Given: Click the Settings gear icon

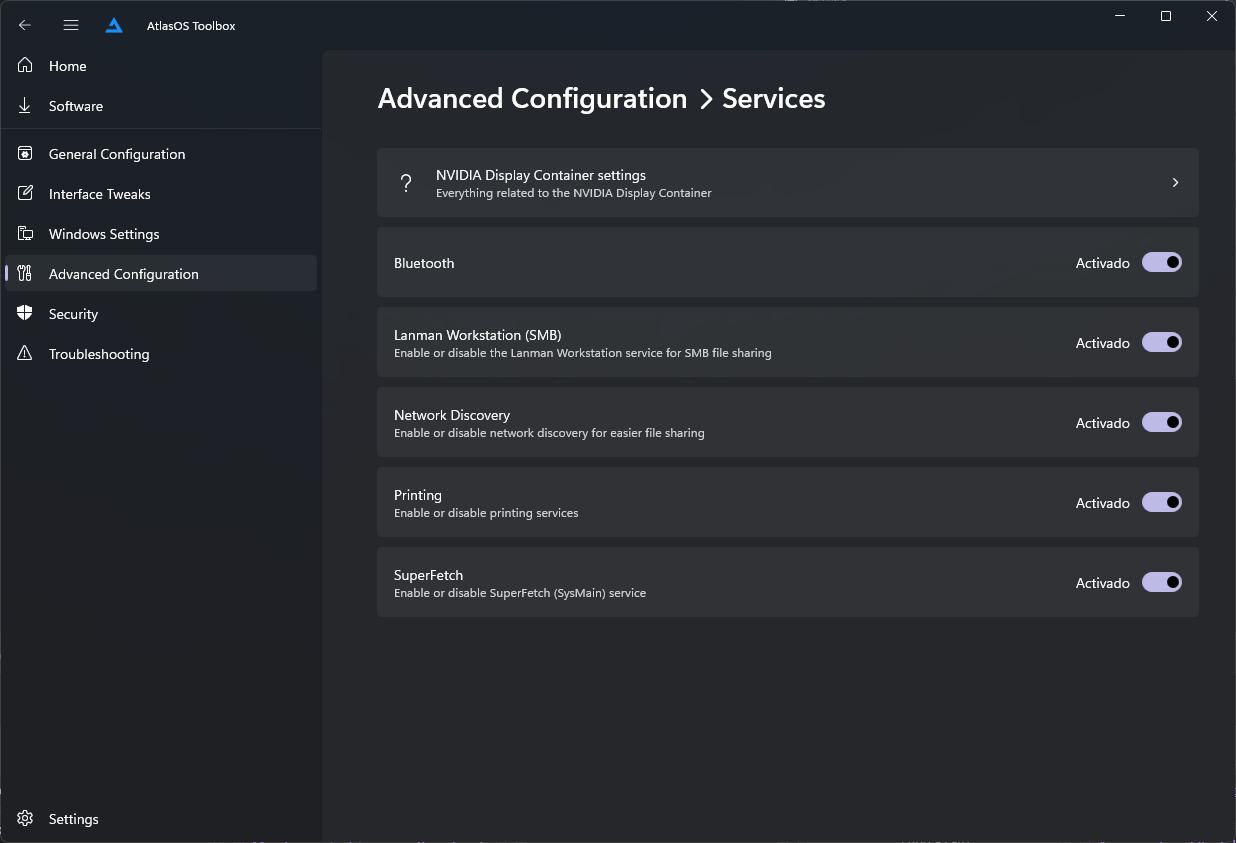Looking at the screenshot, I should click(x=26, y=819).
